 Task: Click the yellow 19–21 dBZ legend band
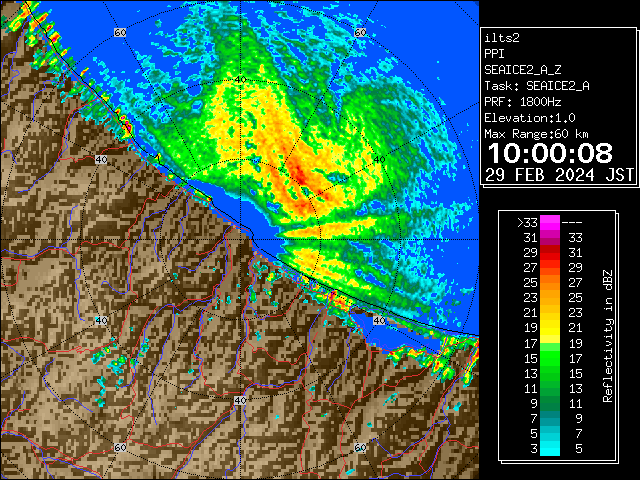point(550,328)
